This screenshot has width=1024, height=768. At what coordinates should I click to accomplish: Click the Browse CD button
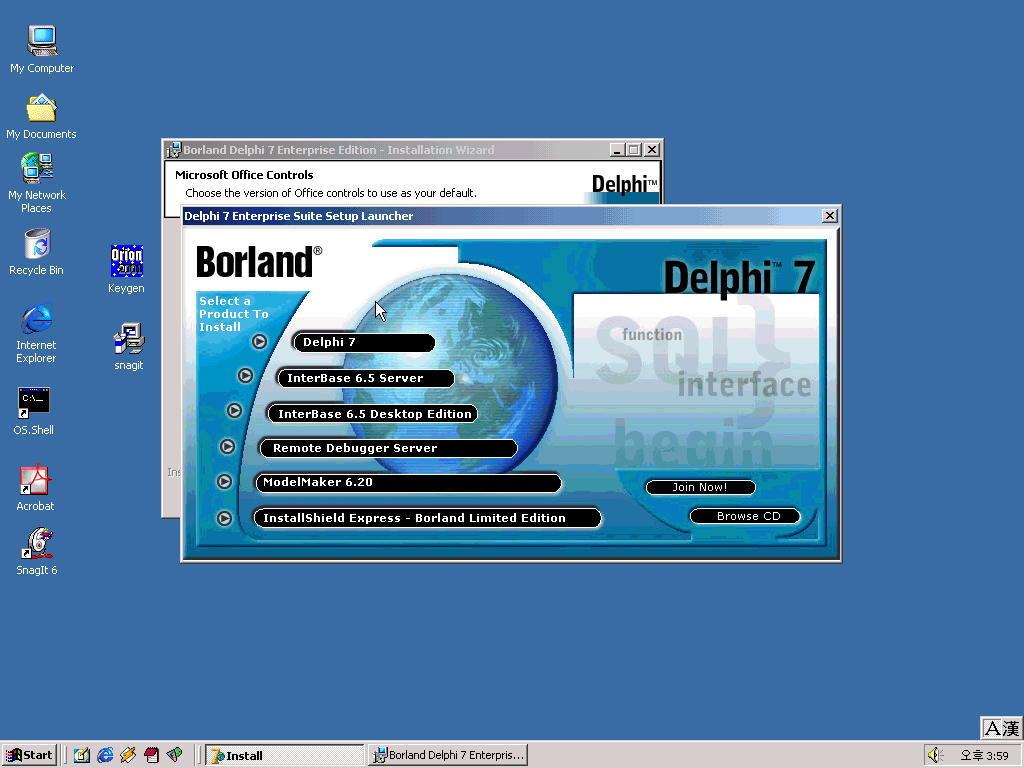pyautogui.click(x=746, y=517)
